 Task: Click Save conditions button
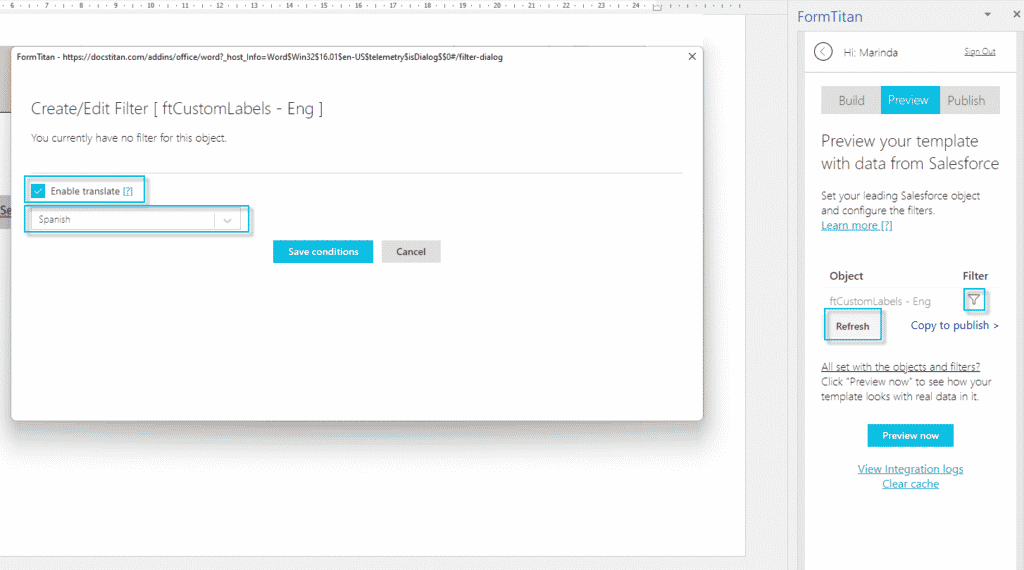coord(323,251)
